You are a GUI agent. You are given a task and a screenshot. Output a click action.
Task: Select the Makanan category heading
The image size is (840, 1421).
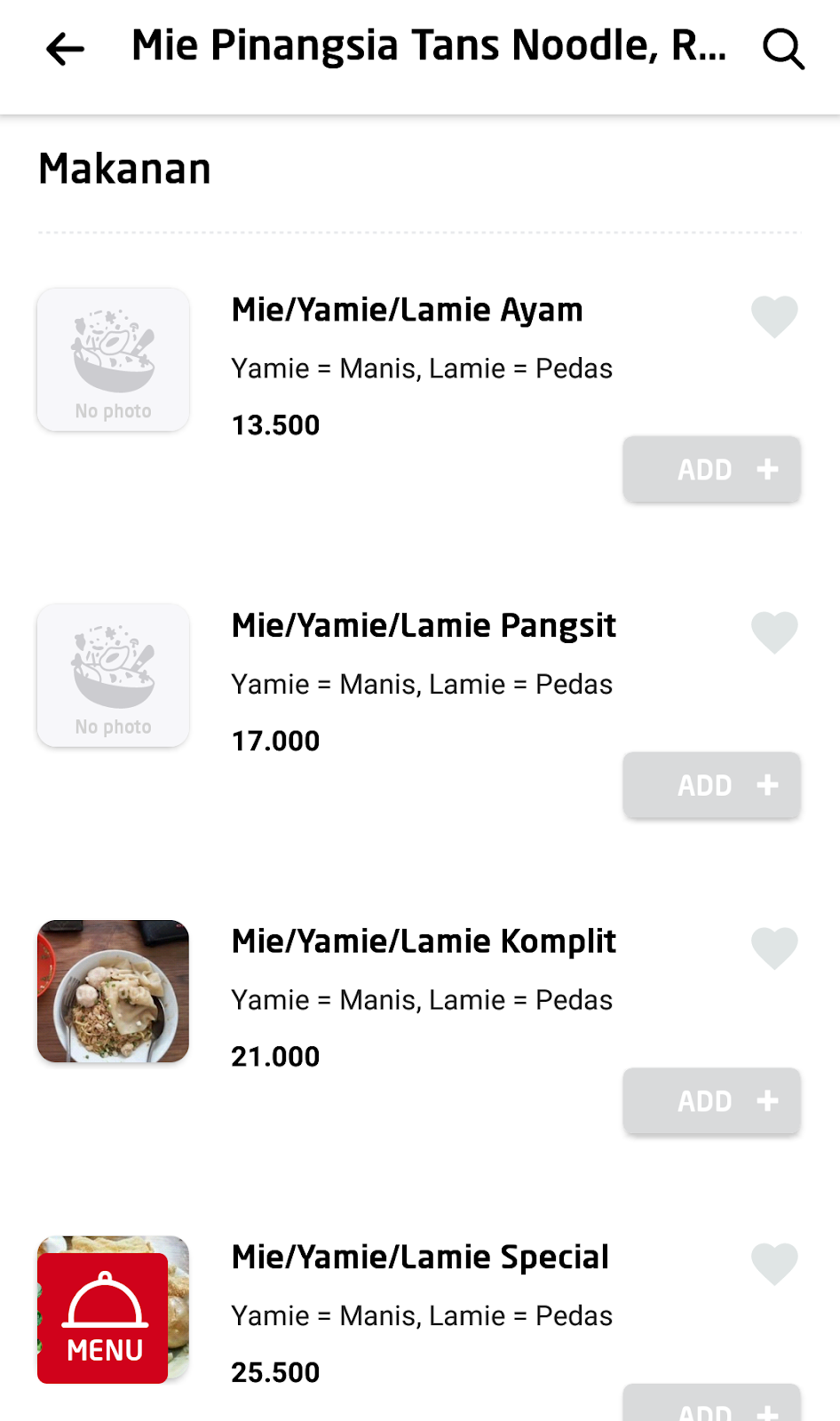tap(125, 169)
